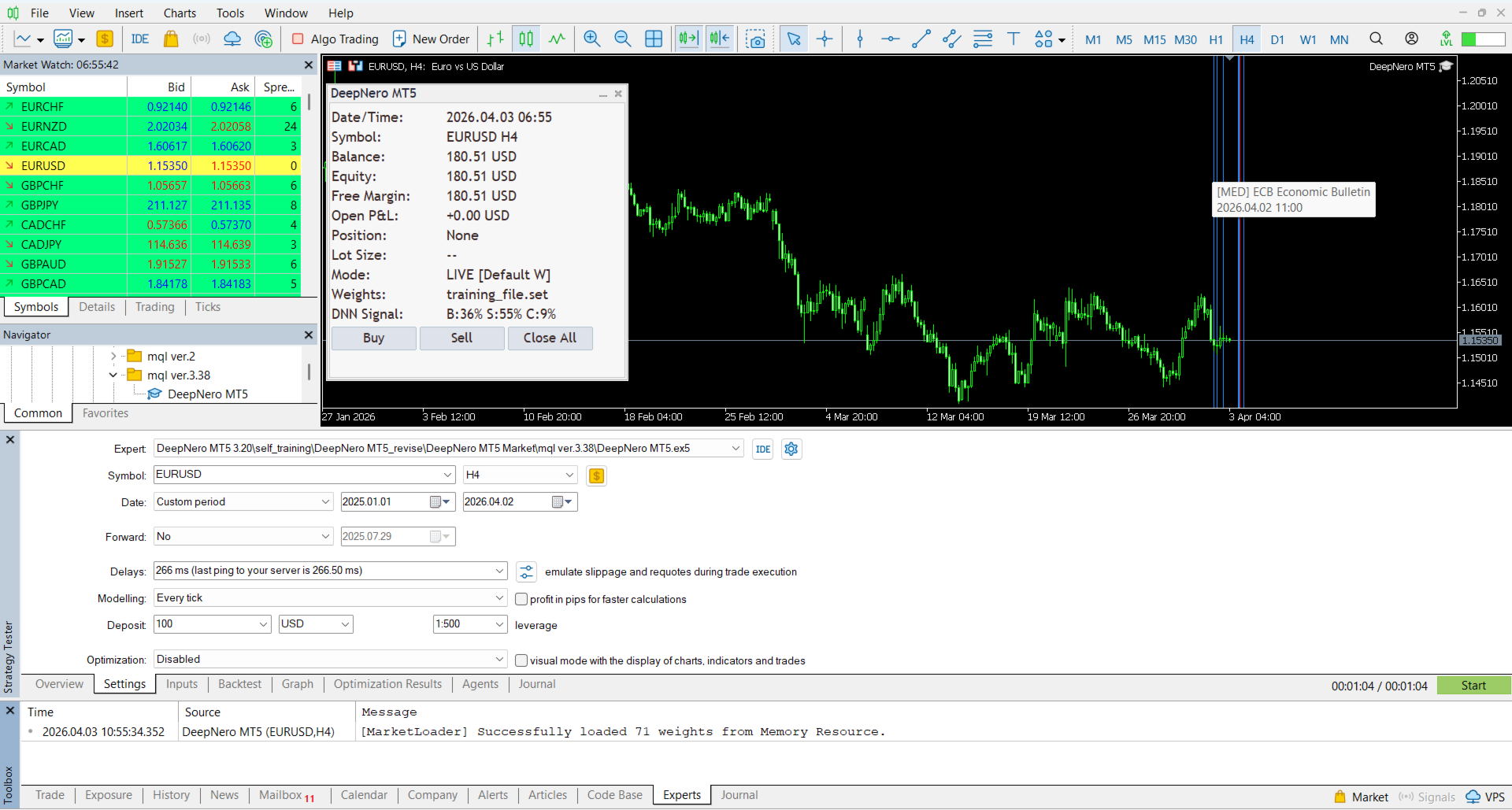Click the Deposit amount field

[x=205, y=624]
